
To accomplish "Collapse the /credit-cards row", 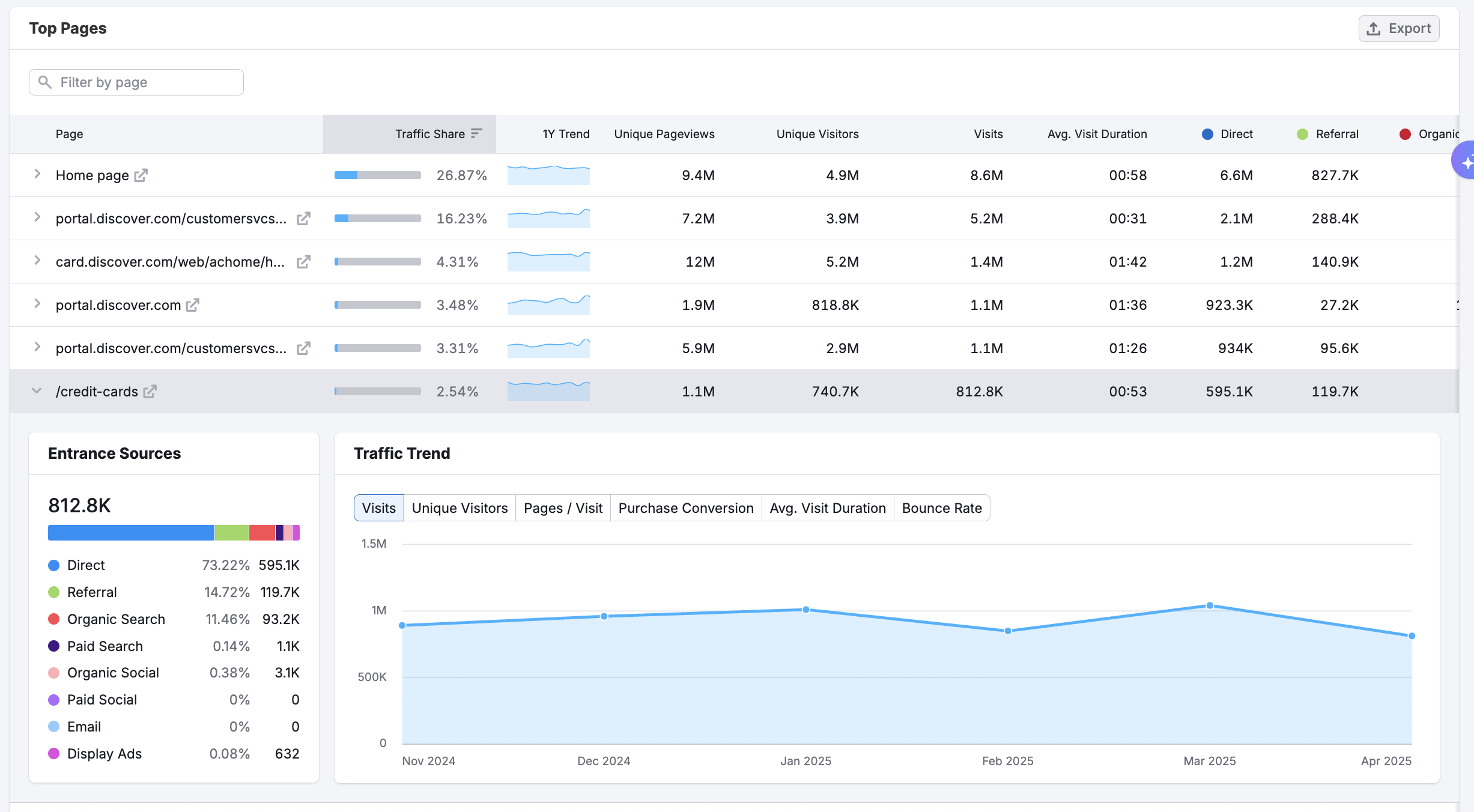I will click(37, 391).
